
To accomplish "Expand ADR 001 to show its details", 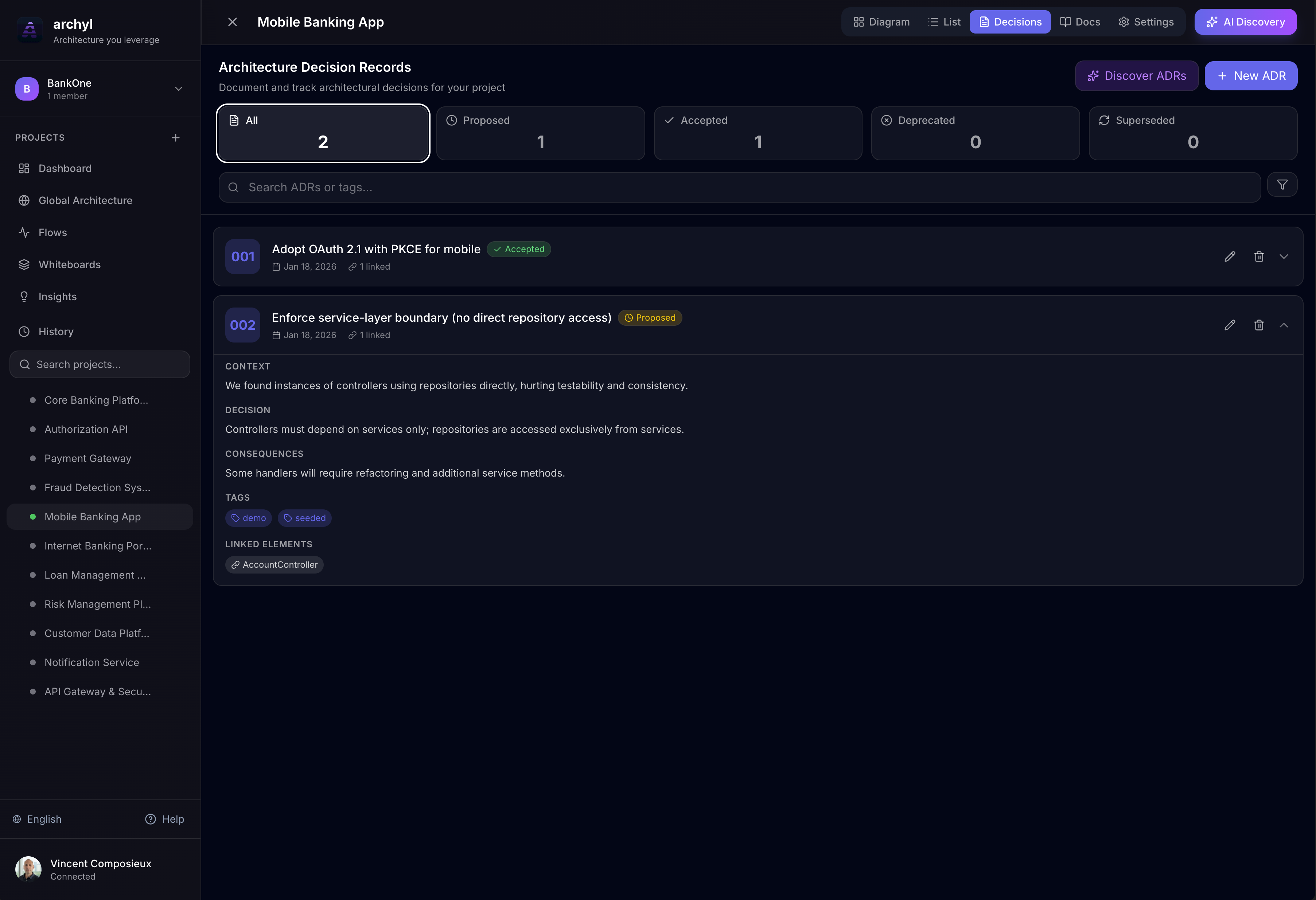I will (x=1284, y=257).
